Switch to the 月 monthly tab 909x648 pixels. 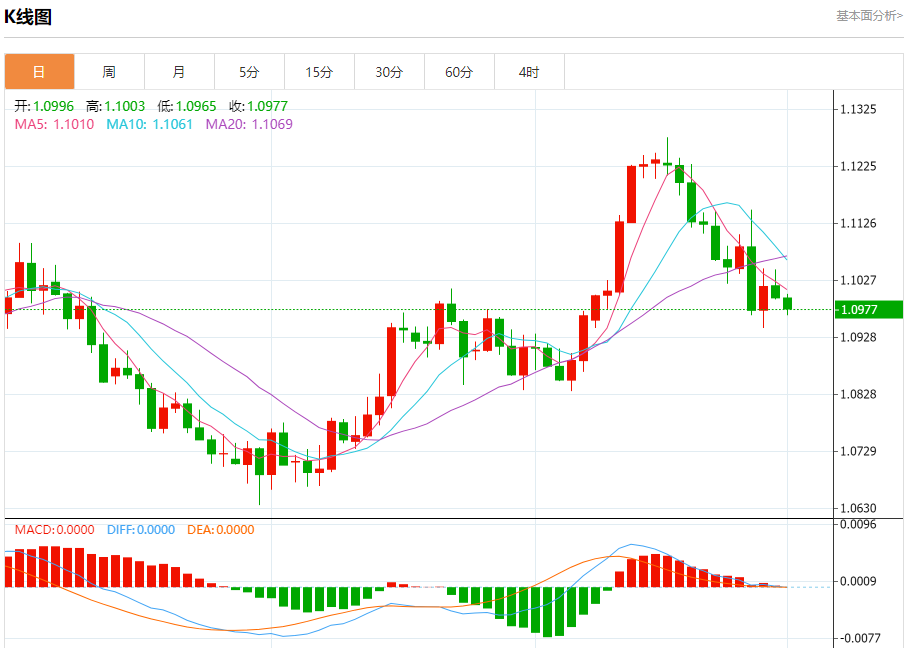click(x=180, y=72)
